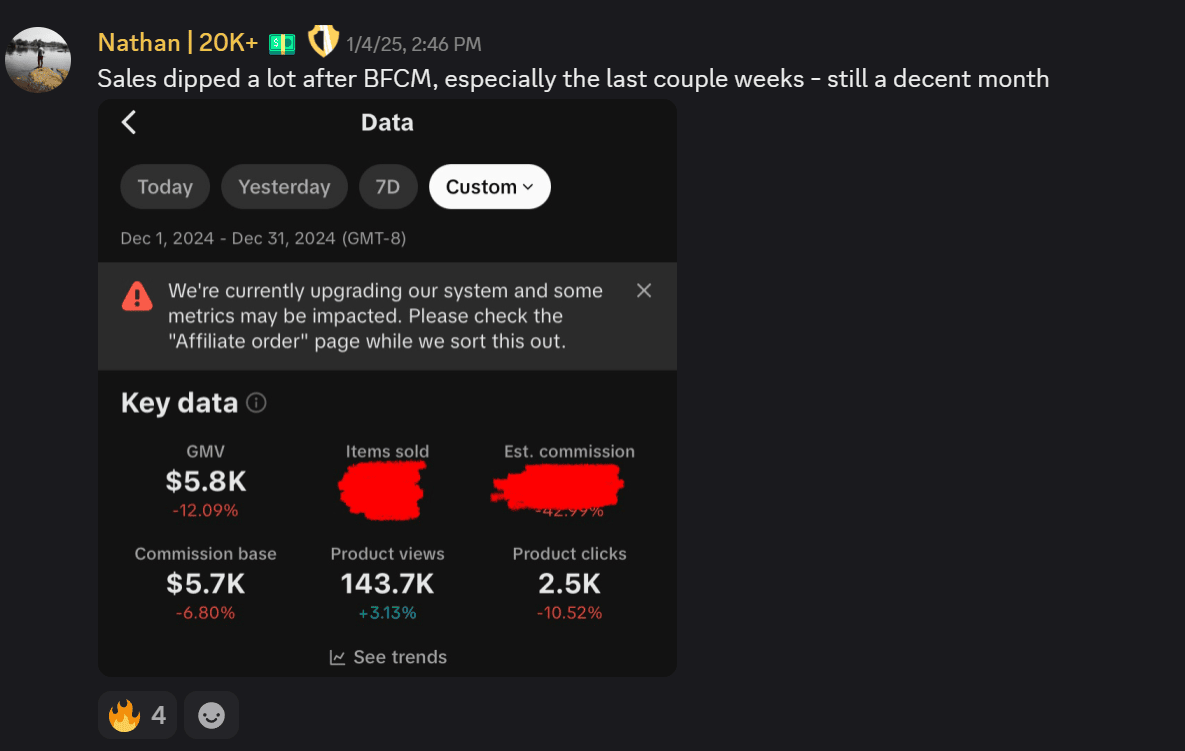Image resolution: width=1185 pixels, height=751 pixels.
Task: Open the Custom date range dropdown
Action: [489, 187]
